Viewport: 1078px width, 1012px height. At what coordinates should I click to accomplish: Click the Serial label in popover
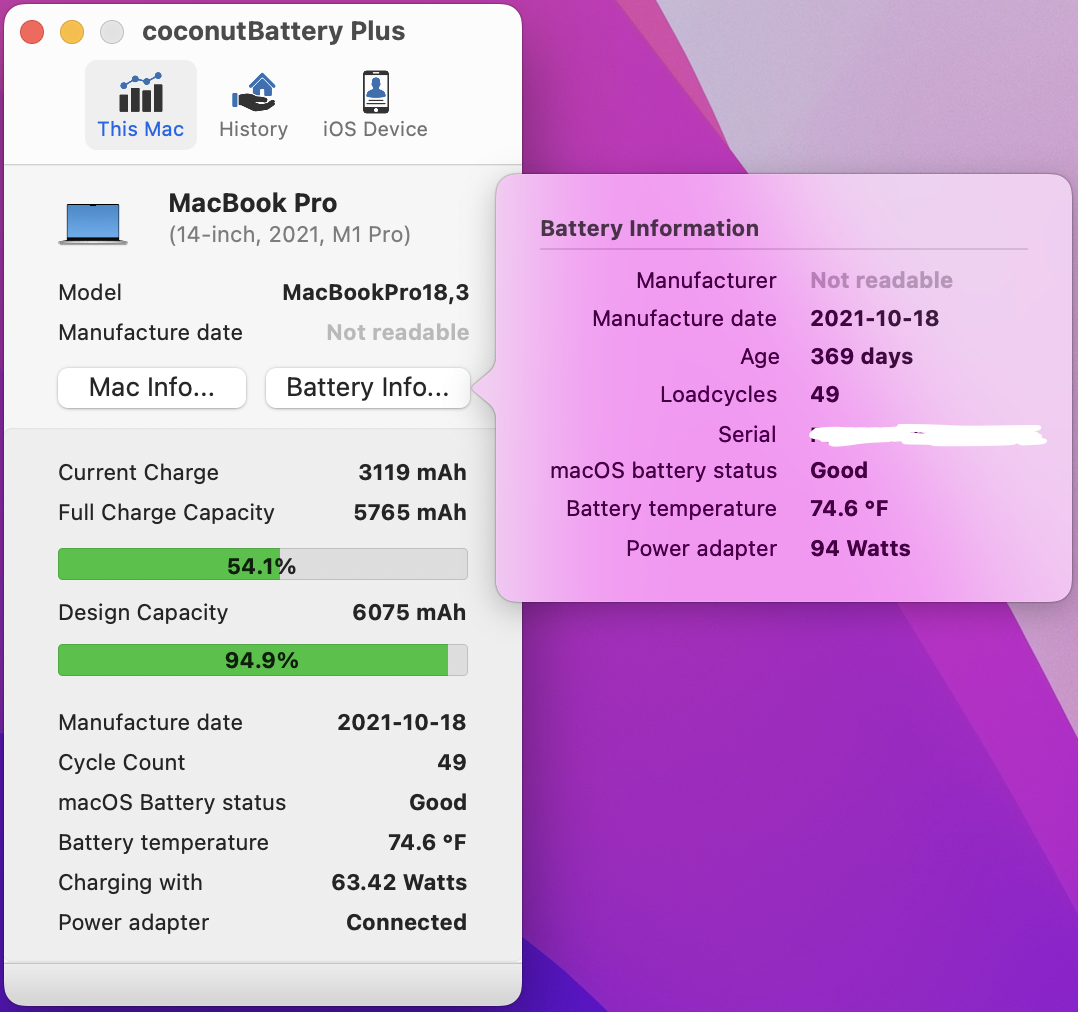coord(747,434)
